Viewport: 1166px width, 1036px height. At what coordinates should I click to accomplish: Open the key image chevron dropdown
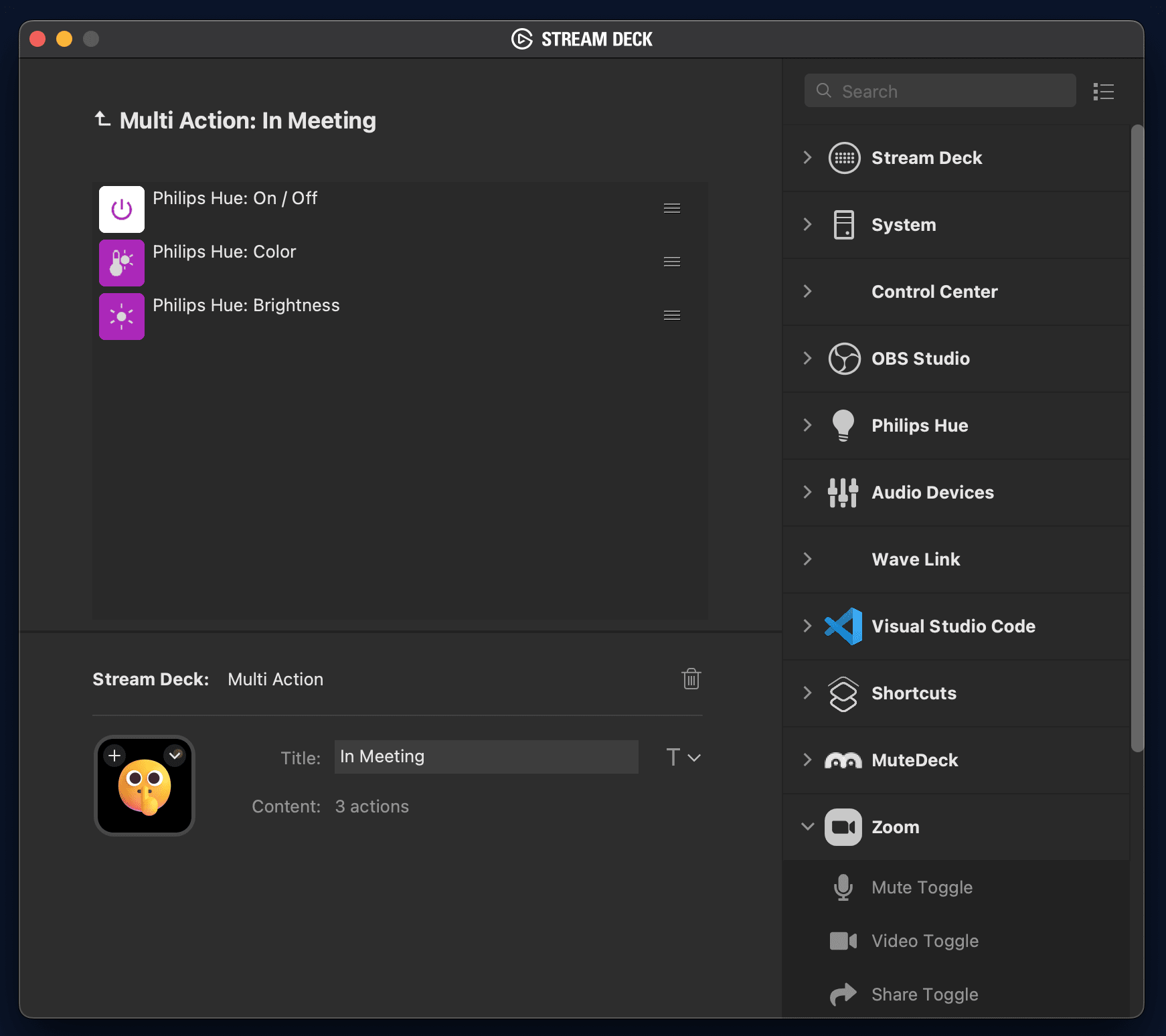click(175, 756)
